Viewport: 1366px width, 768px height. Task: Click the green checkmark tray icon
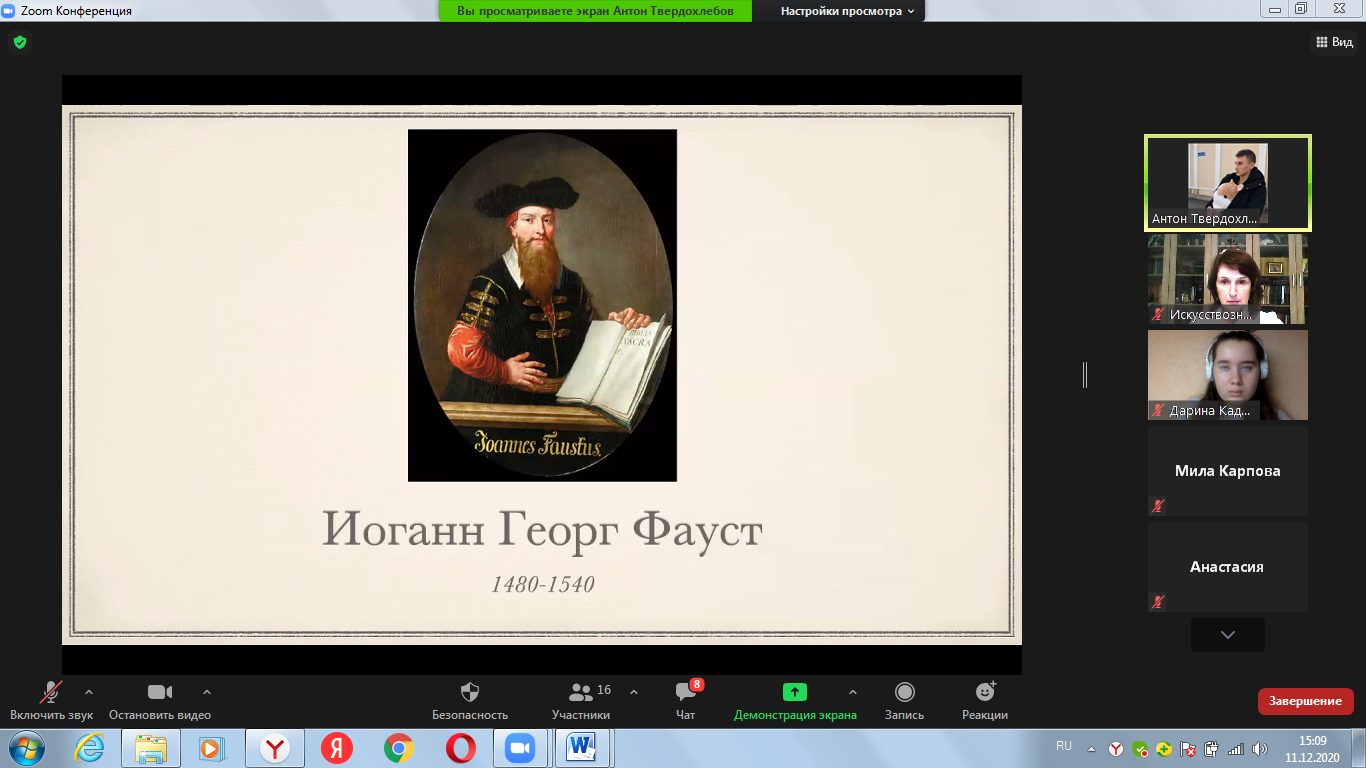point(1140,748)
